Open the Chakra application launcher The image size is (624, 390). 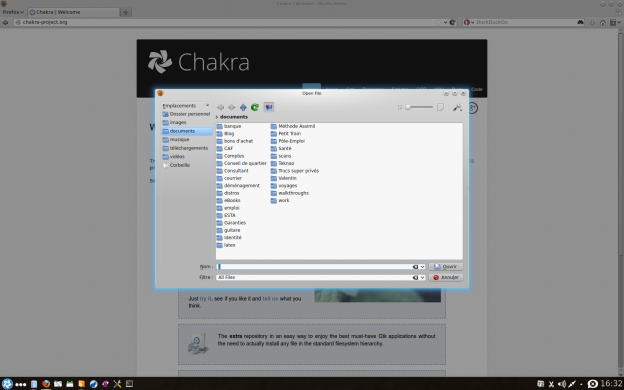7,384
